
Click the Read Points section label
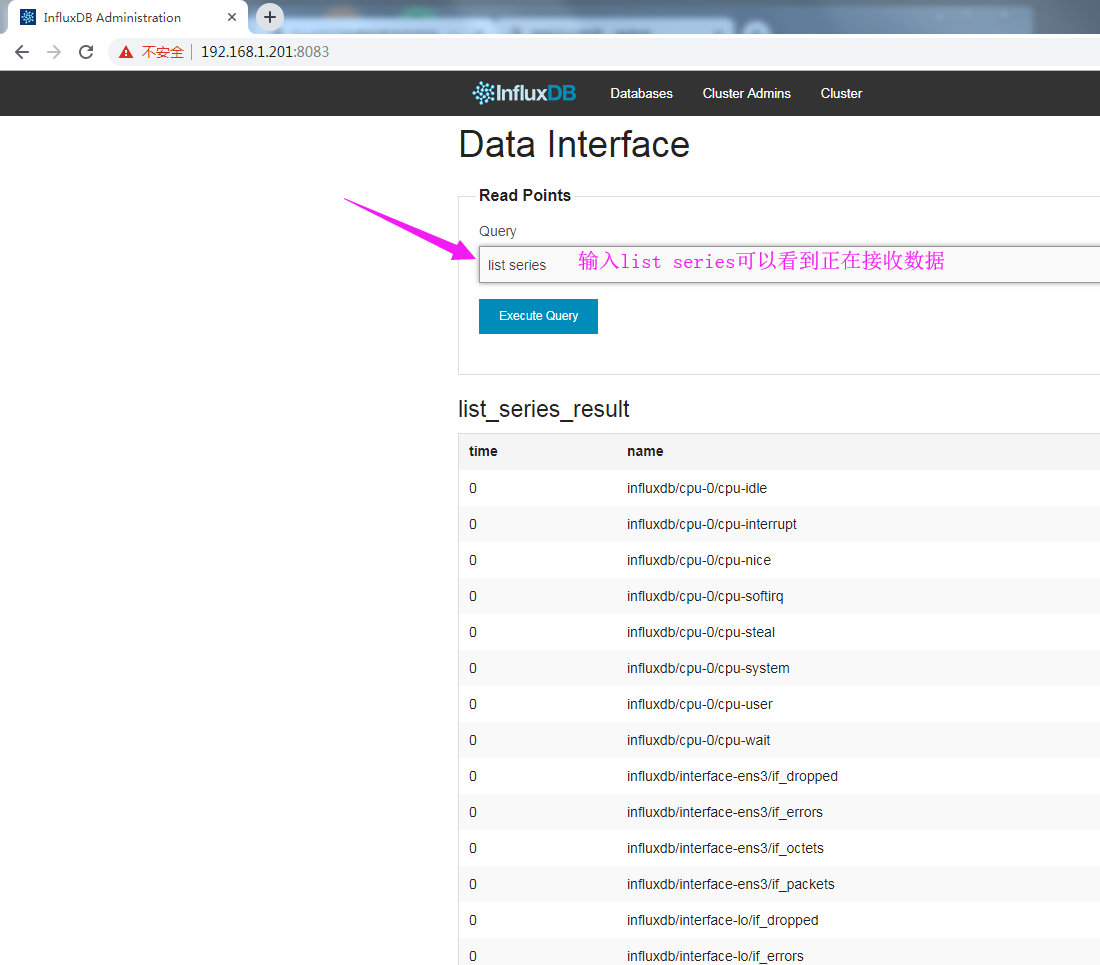[525, 196]
